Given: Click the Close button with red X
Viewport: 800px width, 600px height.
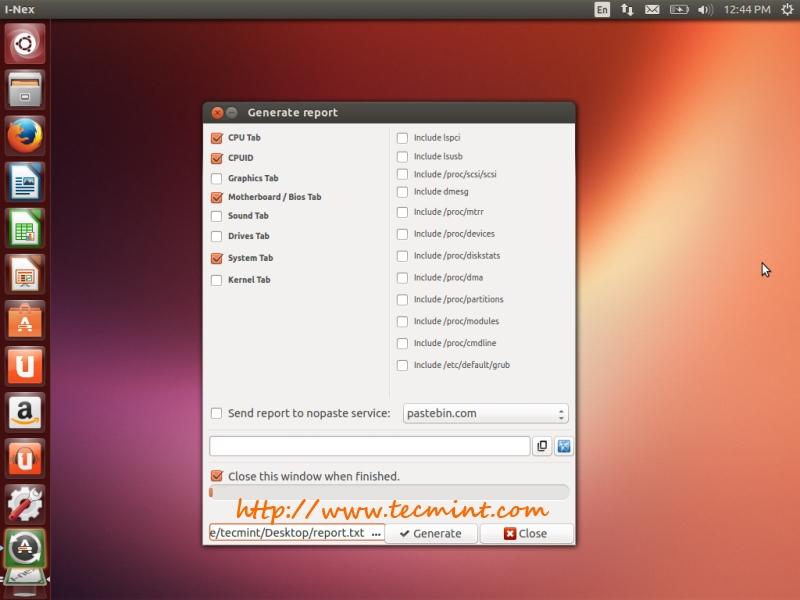Looking at the screenshot, I should (x=527, y=534).
